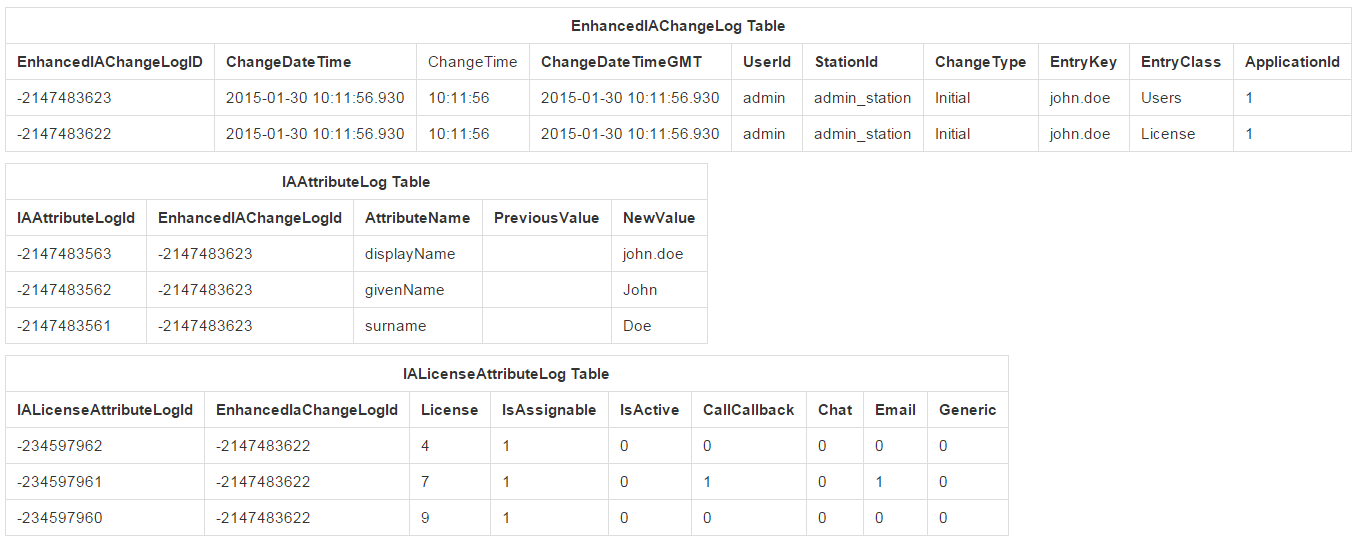
Task: Click the IsAssignable column header
Action: click(548, 410)
